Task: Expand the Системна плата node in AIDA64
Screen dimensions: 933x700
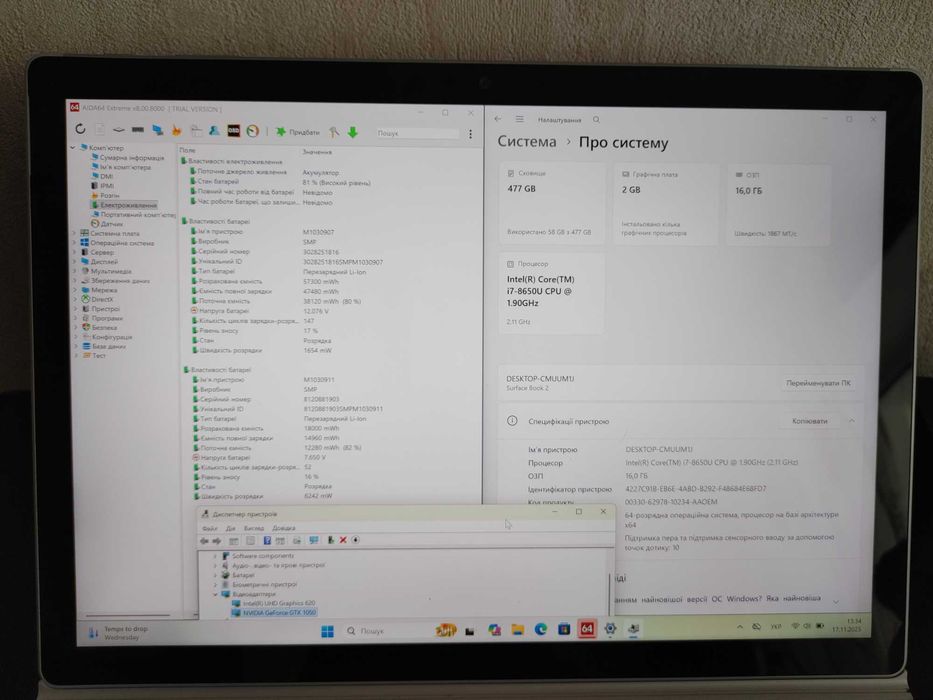Action: pyautogui.click(x=75, y=233)
